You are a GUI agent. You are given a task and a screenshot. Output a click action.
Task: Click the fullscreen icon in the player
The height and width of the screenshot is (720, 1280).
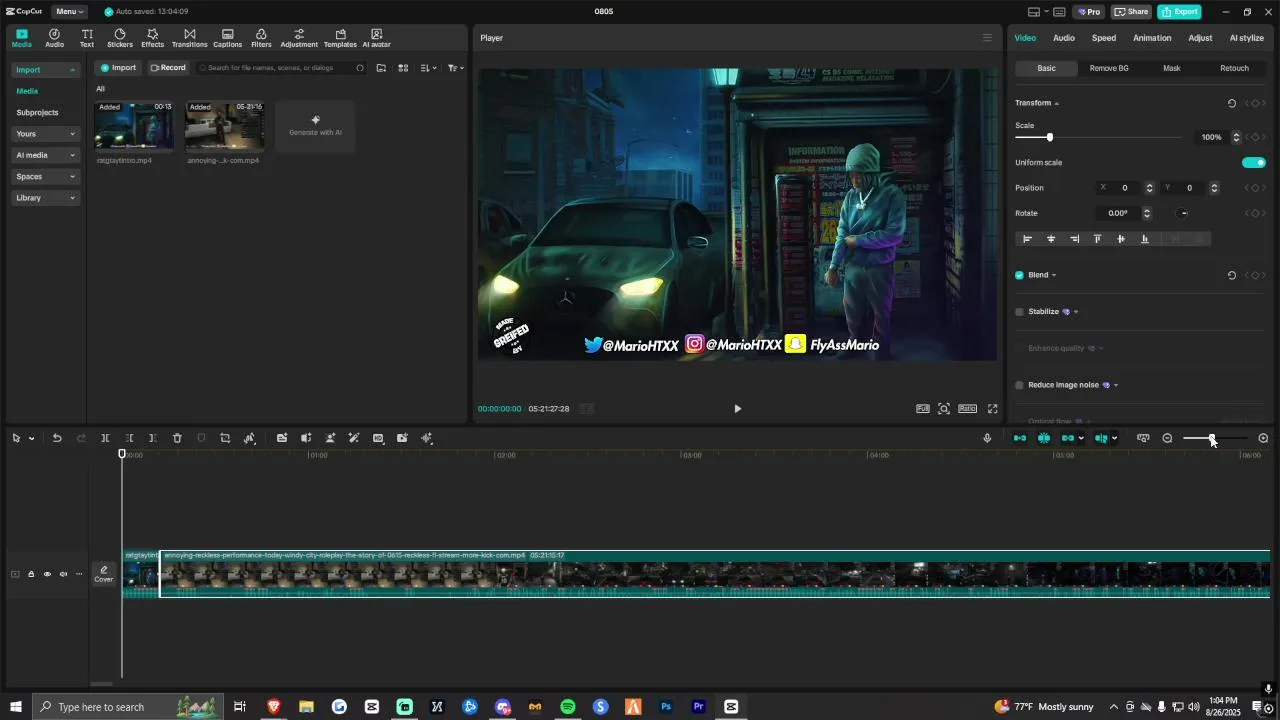tap(993, 408)
